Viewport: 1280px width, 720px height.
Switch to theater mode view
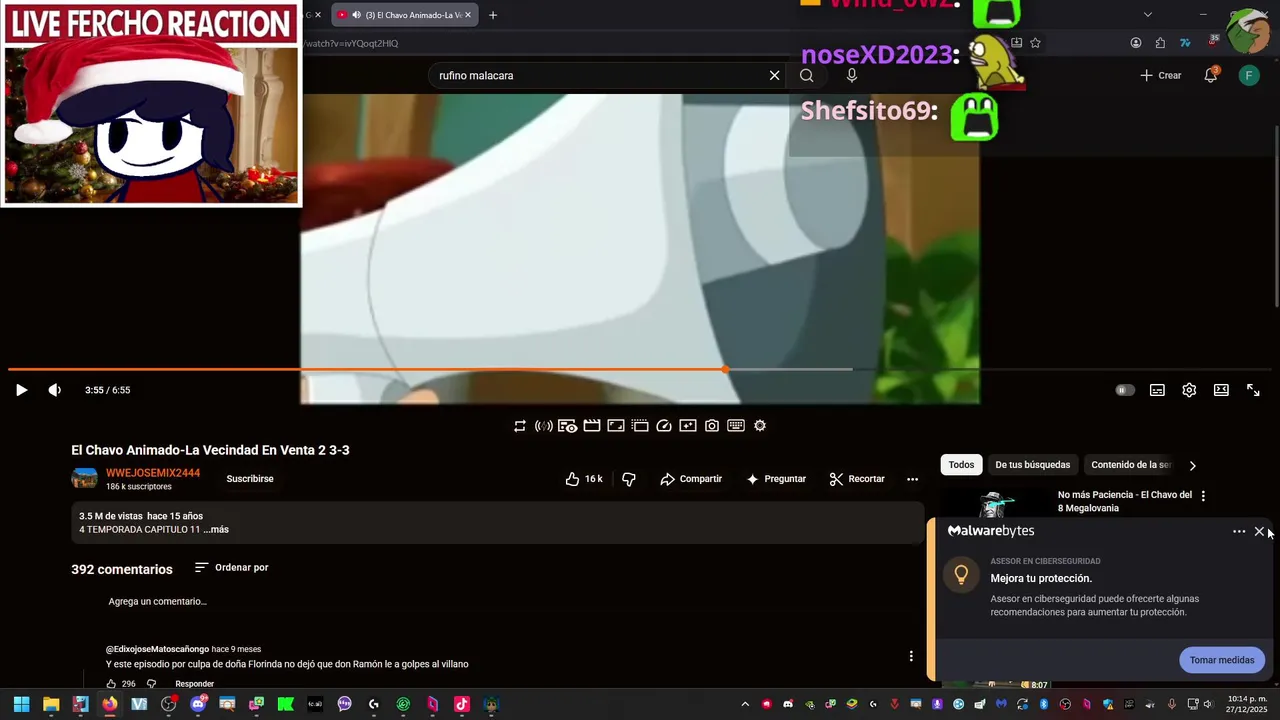pos(1221,390)
